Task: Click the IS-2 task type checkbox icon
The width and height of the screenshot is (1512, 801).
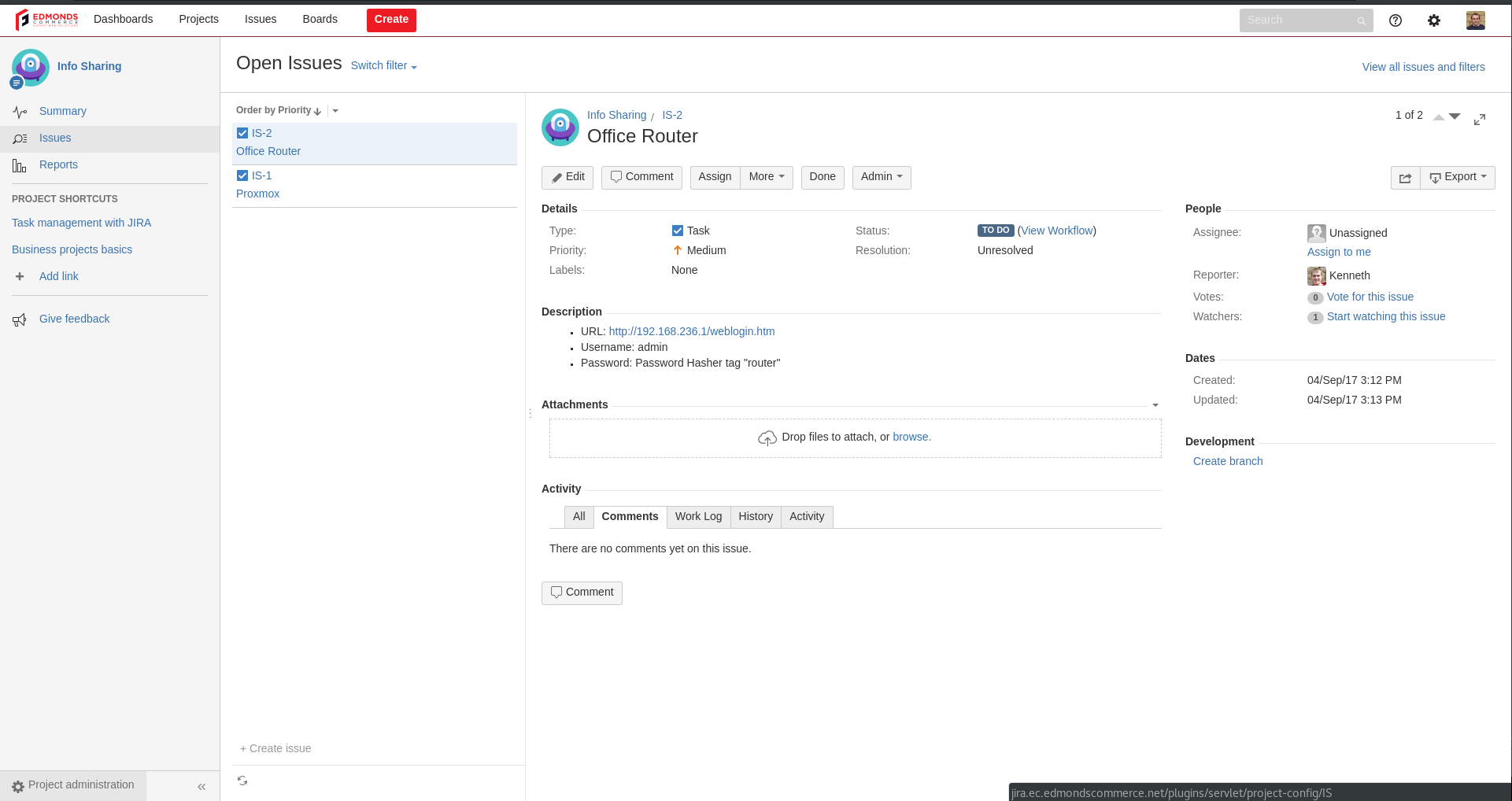Action: tap(242, 133)
